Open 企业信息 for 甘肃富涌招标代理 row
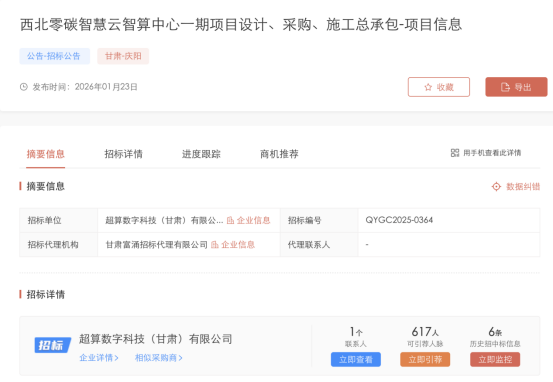 [238, 244]
